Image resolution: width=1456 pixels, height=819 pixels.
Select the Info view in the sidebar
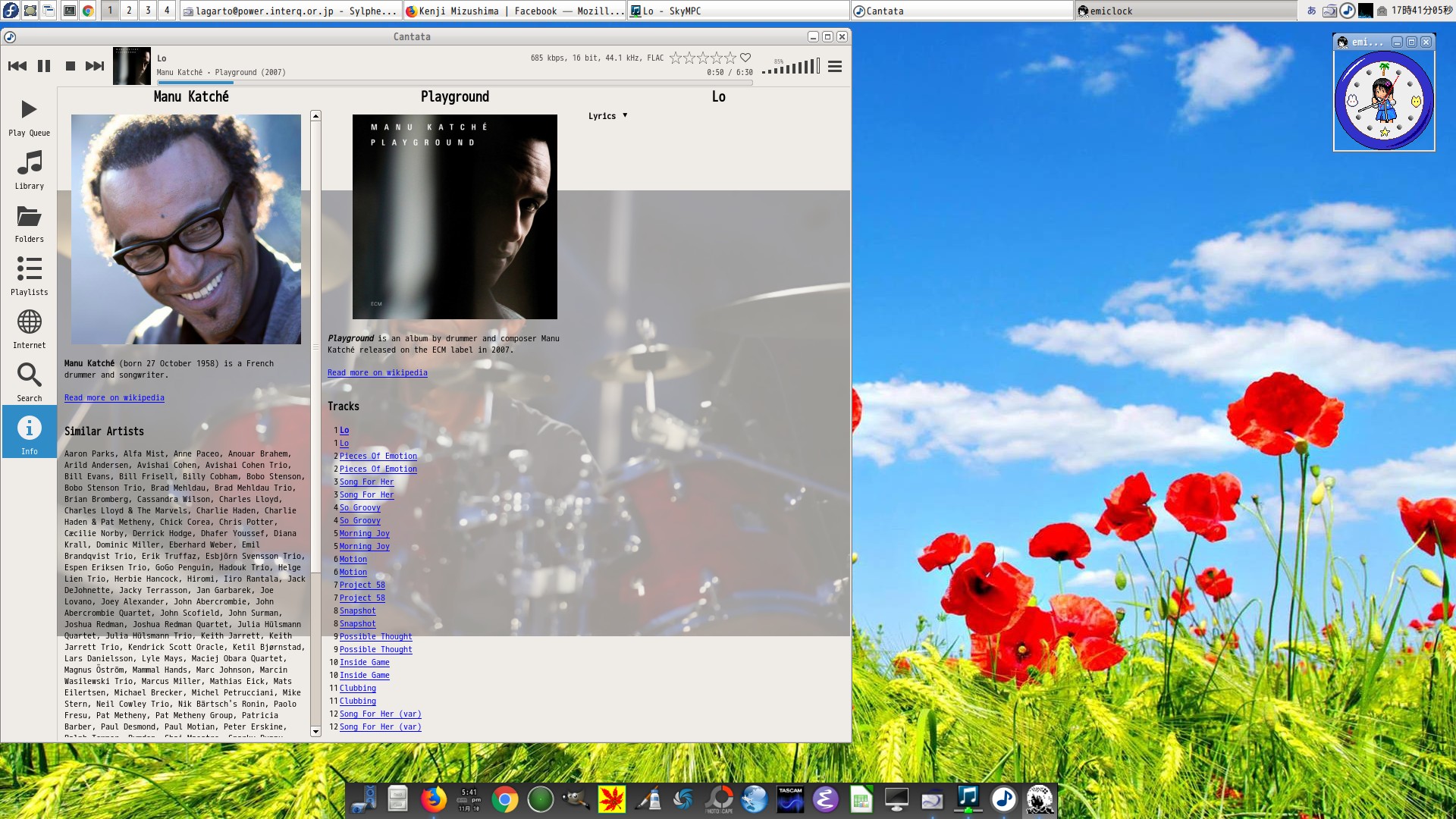pyautogui.click(x=29, y=432)
